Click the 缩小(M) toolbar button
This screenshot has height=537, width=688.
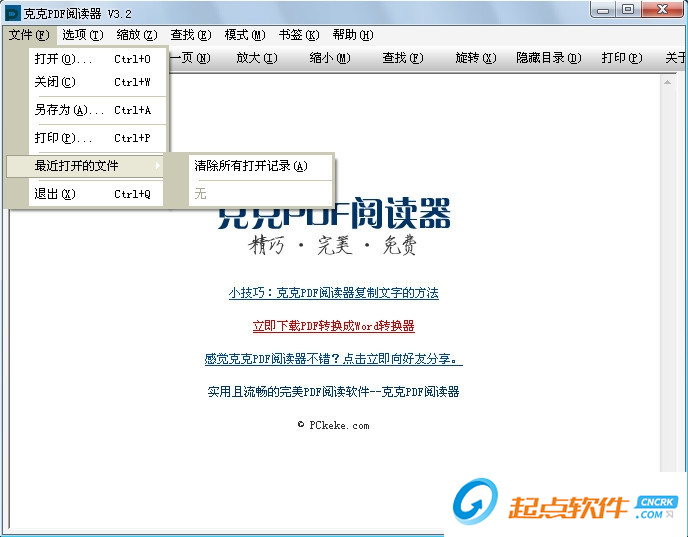[330, 58]
